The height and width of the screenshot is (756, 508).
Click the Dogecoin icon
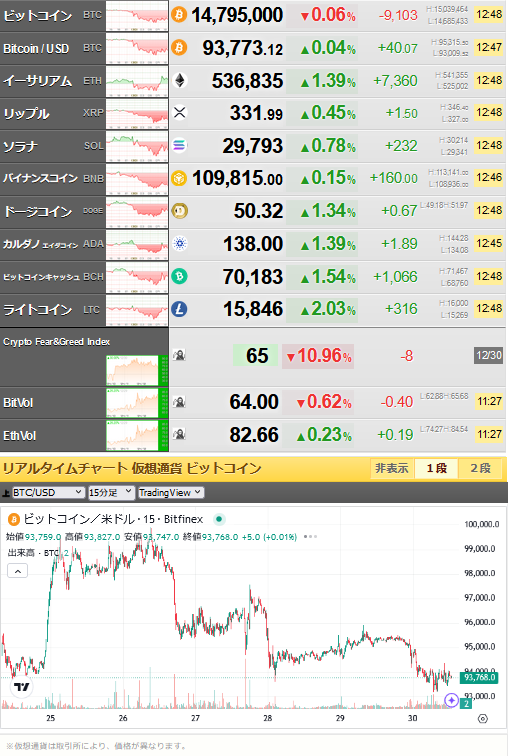[179, 211]
